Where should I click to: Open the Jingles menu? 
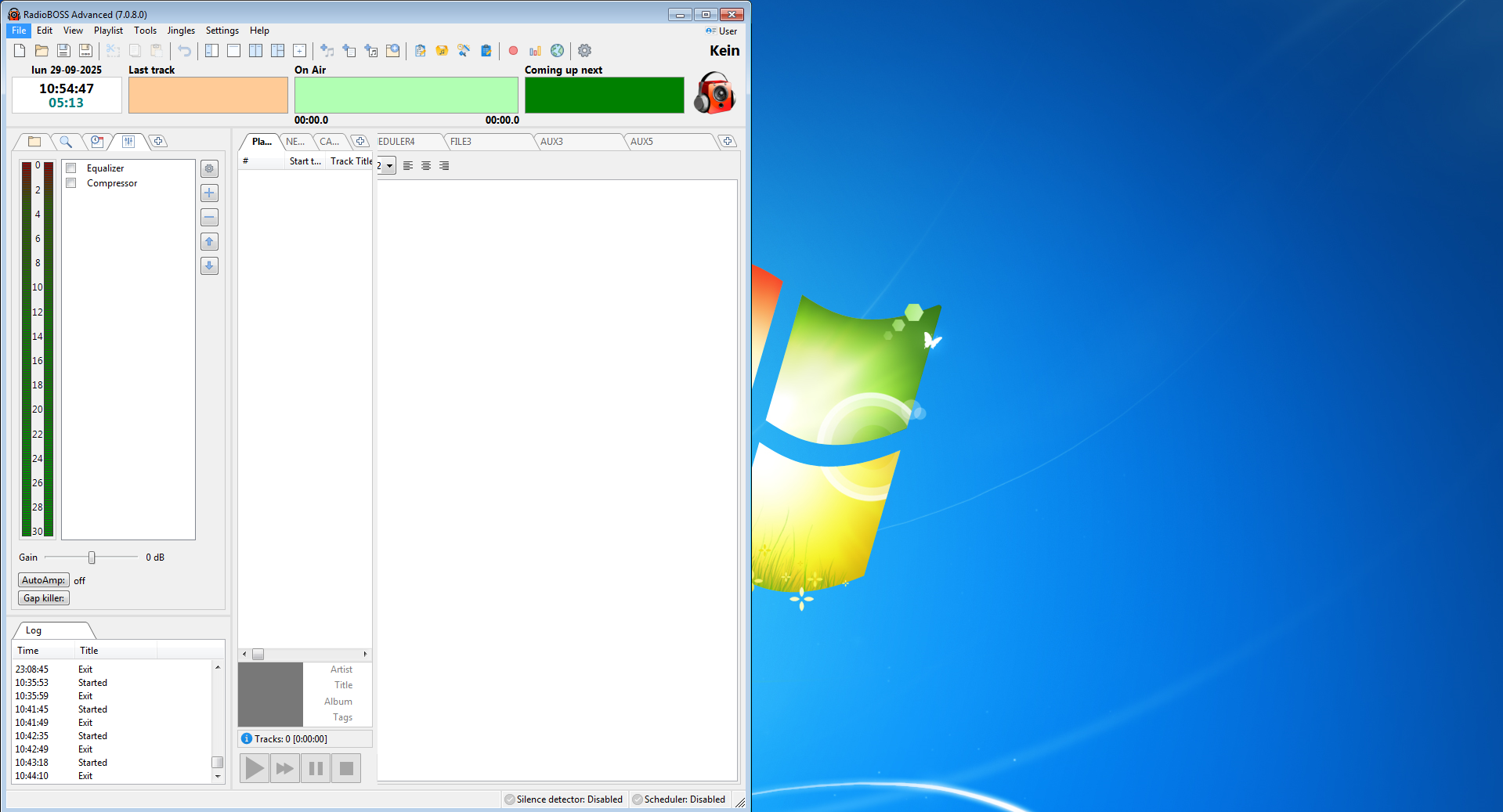pos(181,31)
